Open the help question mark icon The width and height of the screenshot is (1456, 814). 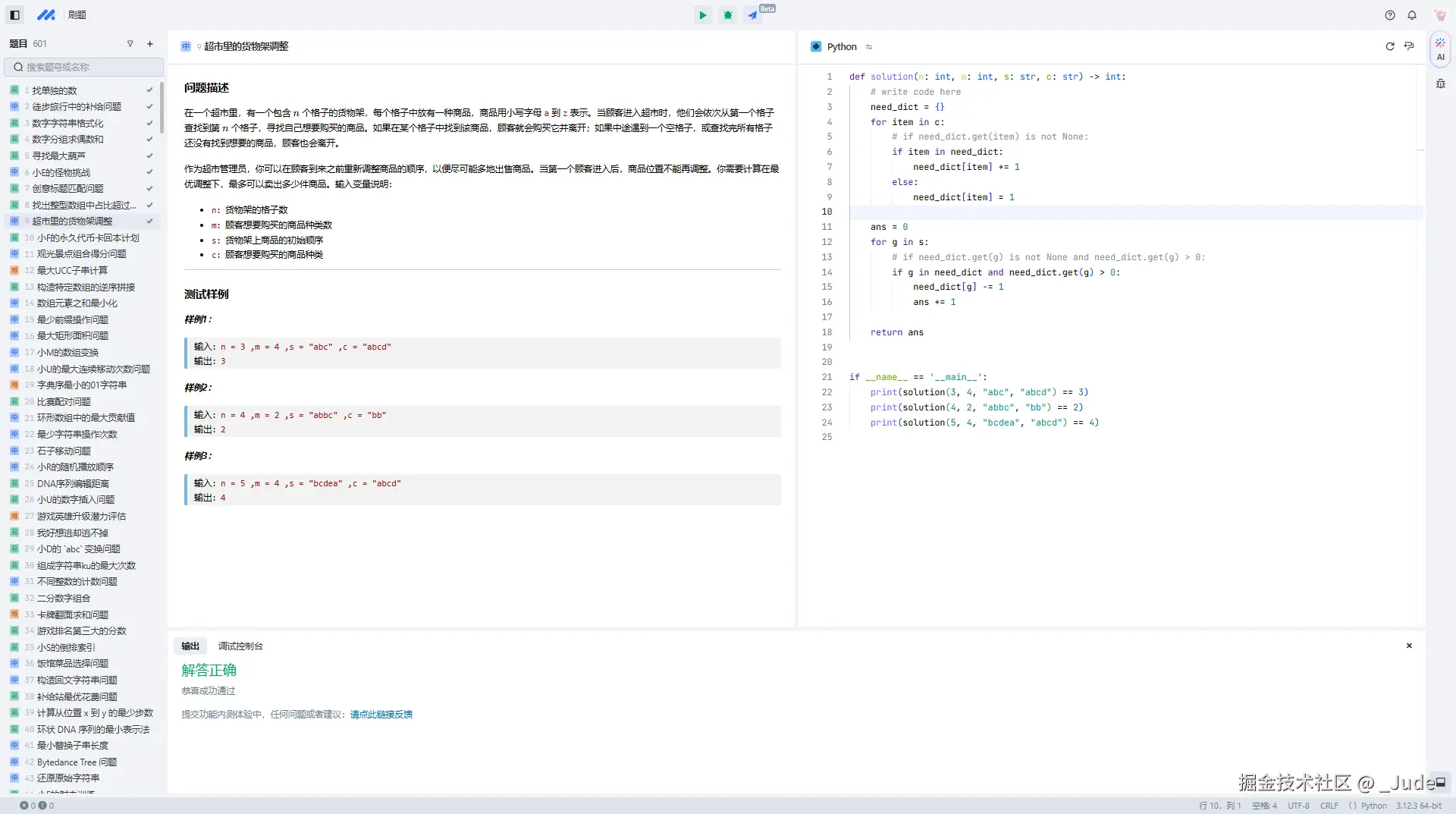pos(1390,14)
